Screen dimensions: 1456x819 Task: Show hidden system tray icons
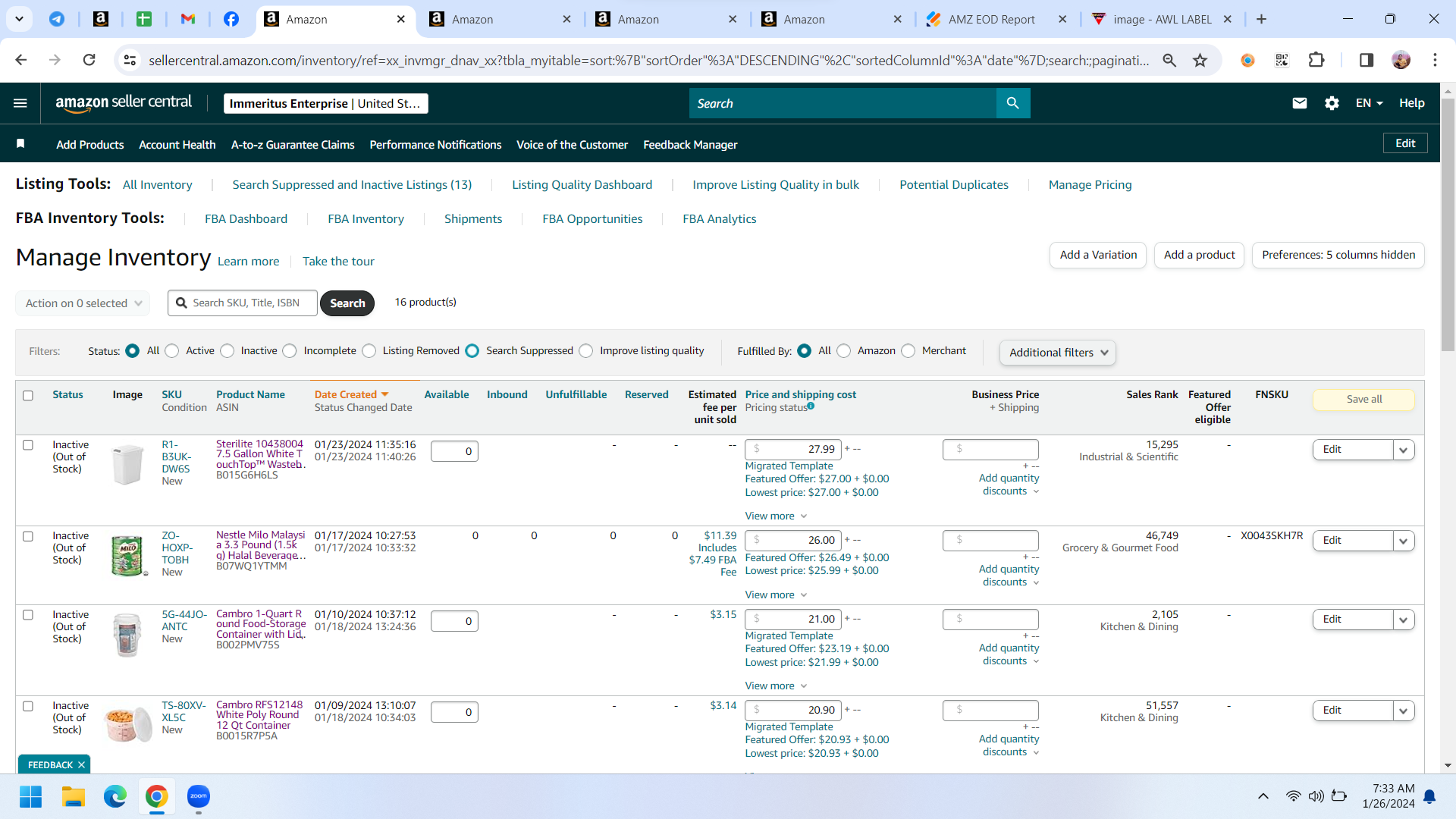(1263, 796)
